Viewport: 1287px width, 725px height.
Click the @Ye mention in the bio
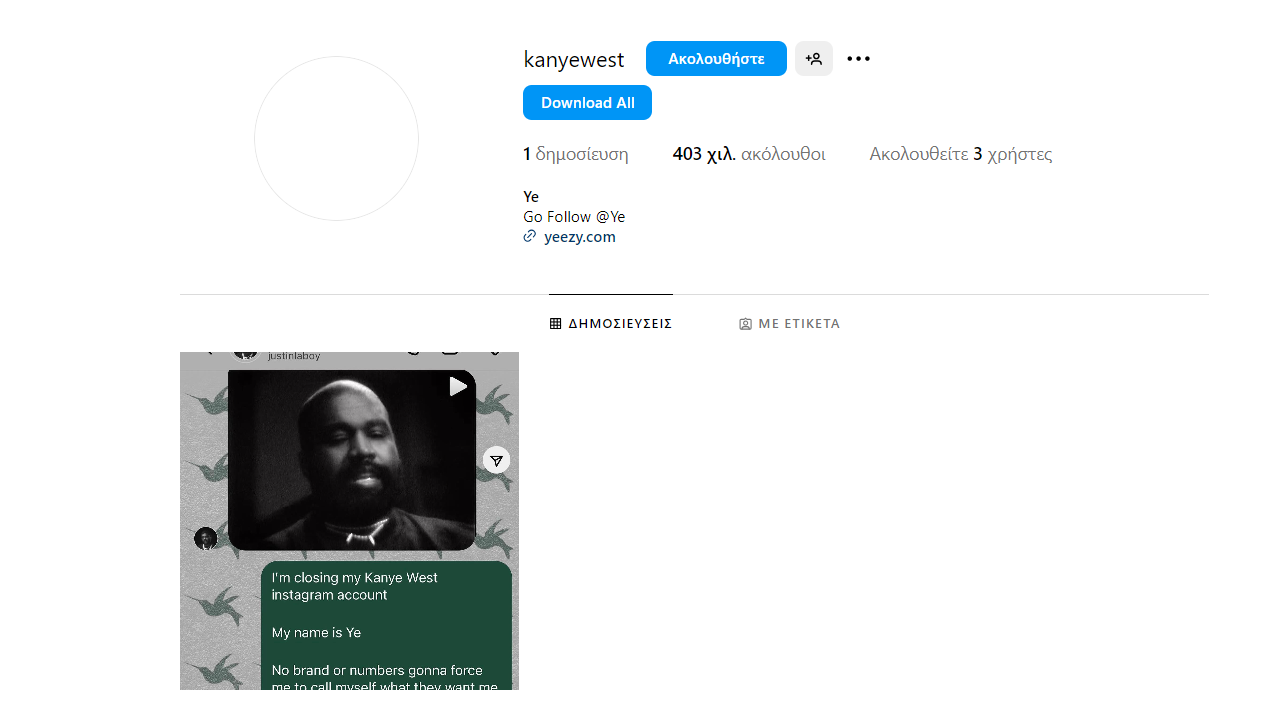coord(610,217)
